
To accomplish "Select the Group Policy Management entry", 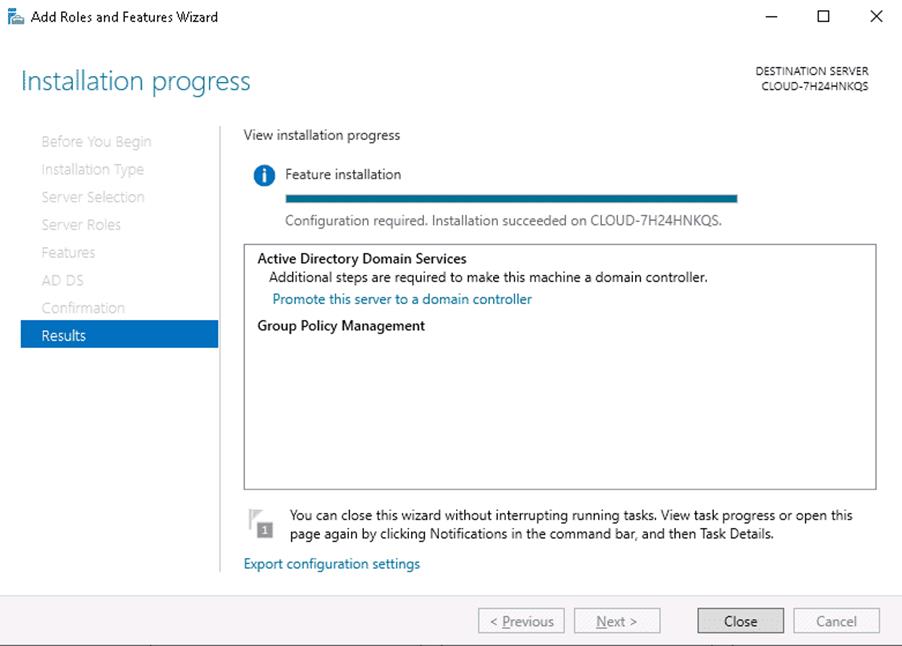I will click(341, 326).
